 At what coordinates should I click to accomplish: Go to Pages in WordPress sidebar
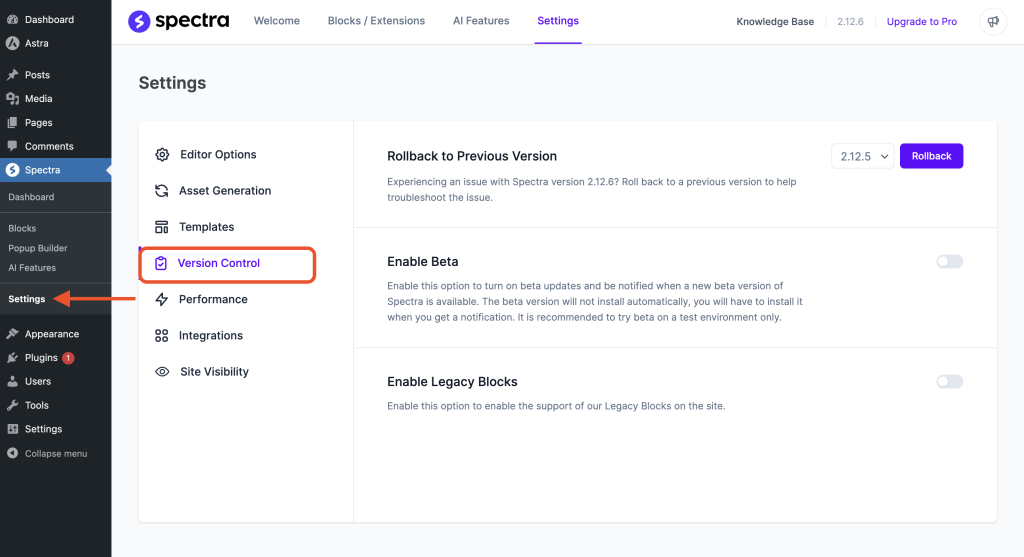click(x=39, y=123)
